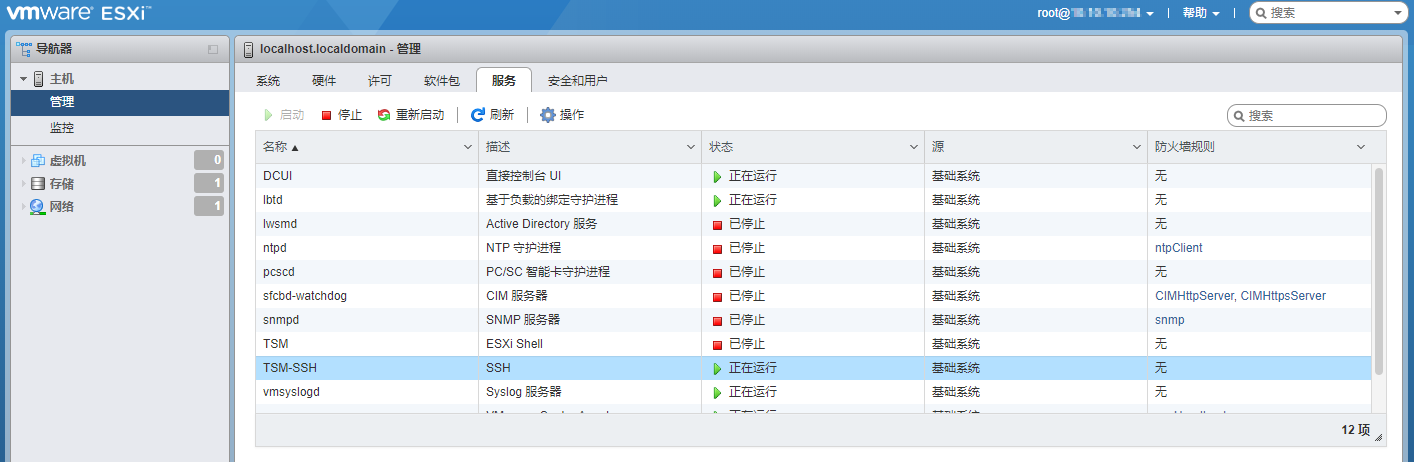Click the stopped status icon for pcscd
The height and width of the screenshot is (462, 1414).
[x=717, y=272]
